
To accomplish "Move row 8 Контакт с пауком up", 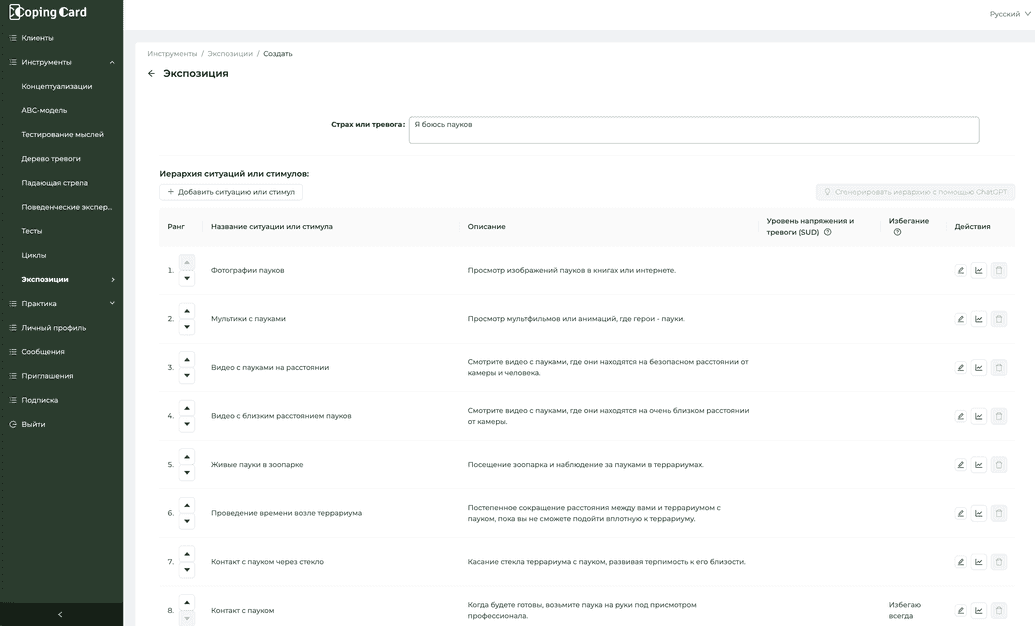I will coord(187,602).
